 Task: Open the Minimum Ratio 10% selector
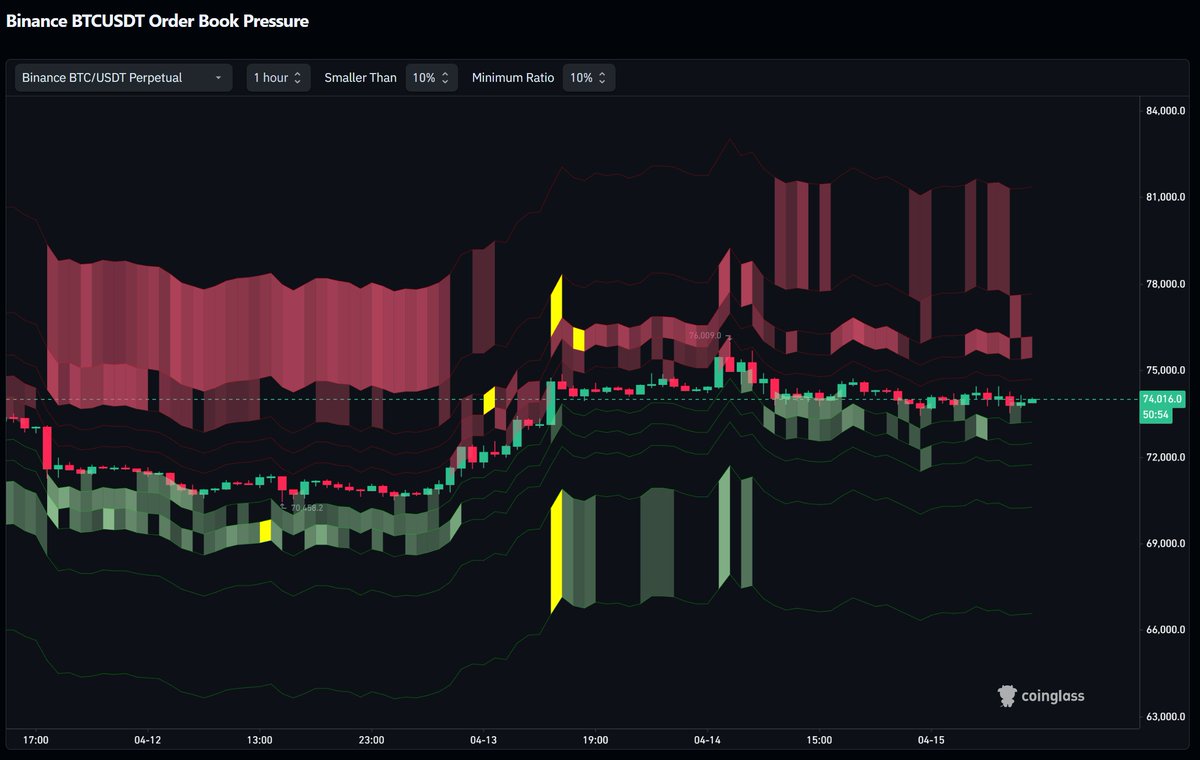point(589,77)
